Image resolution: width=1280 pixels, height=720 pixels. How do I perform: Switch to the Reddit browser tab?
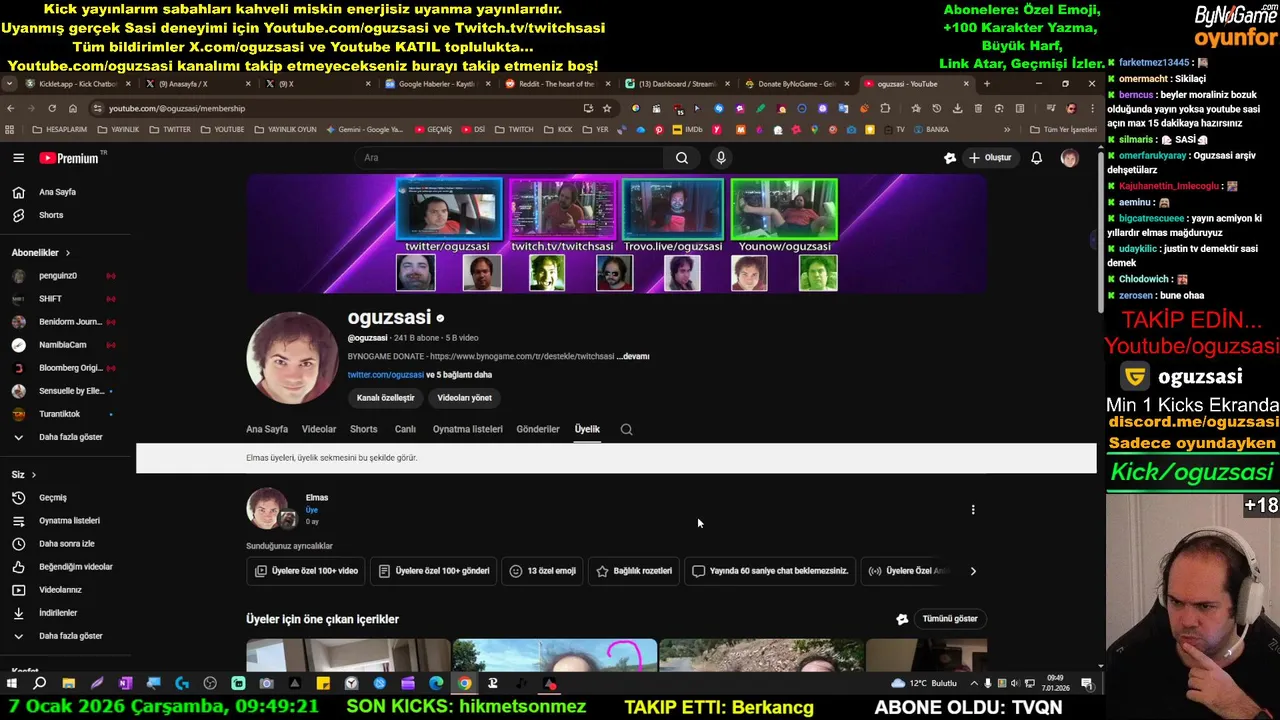[x=556, y=84]
